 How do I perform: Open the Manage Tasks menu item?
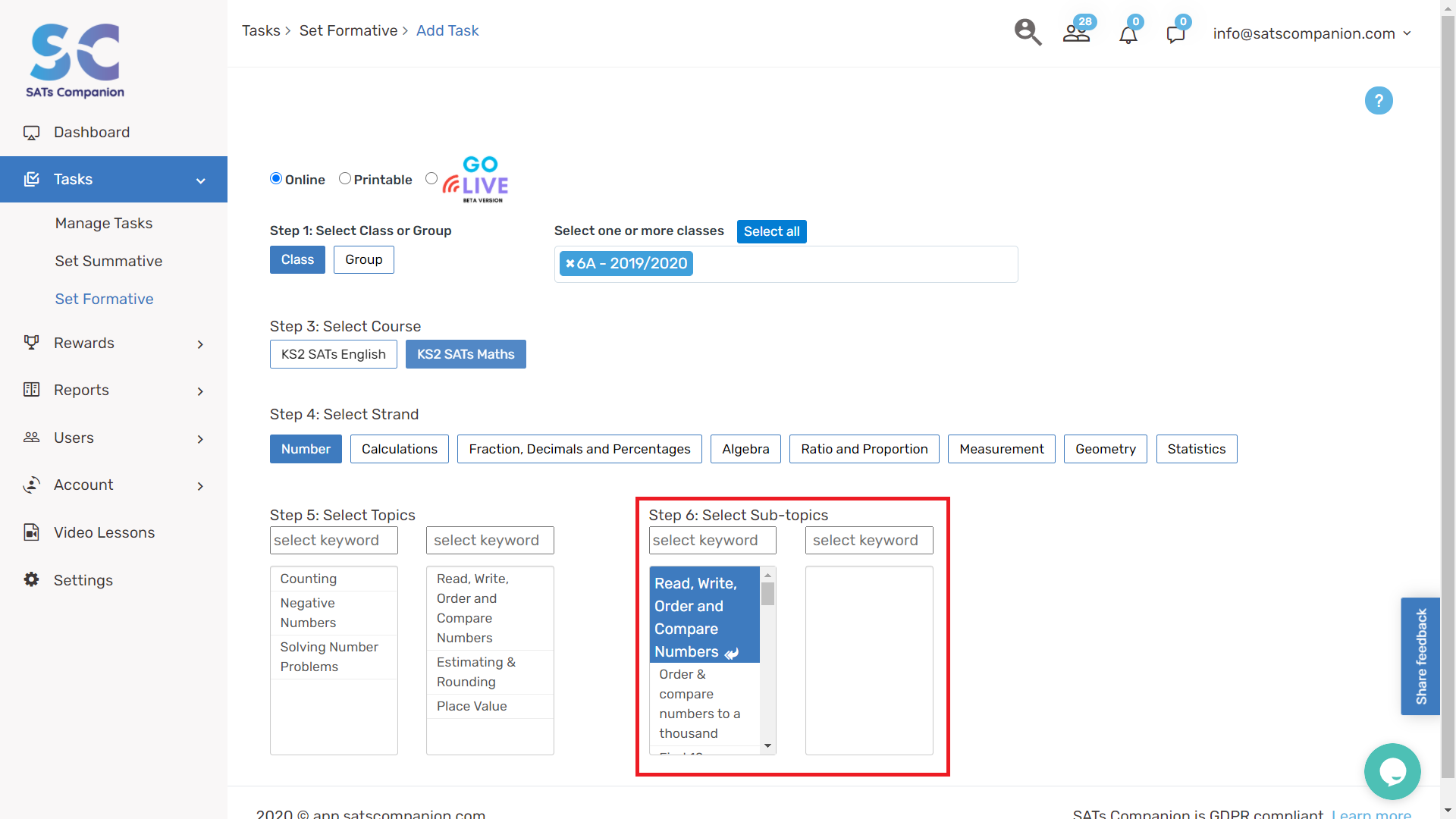104,223
